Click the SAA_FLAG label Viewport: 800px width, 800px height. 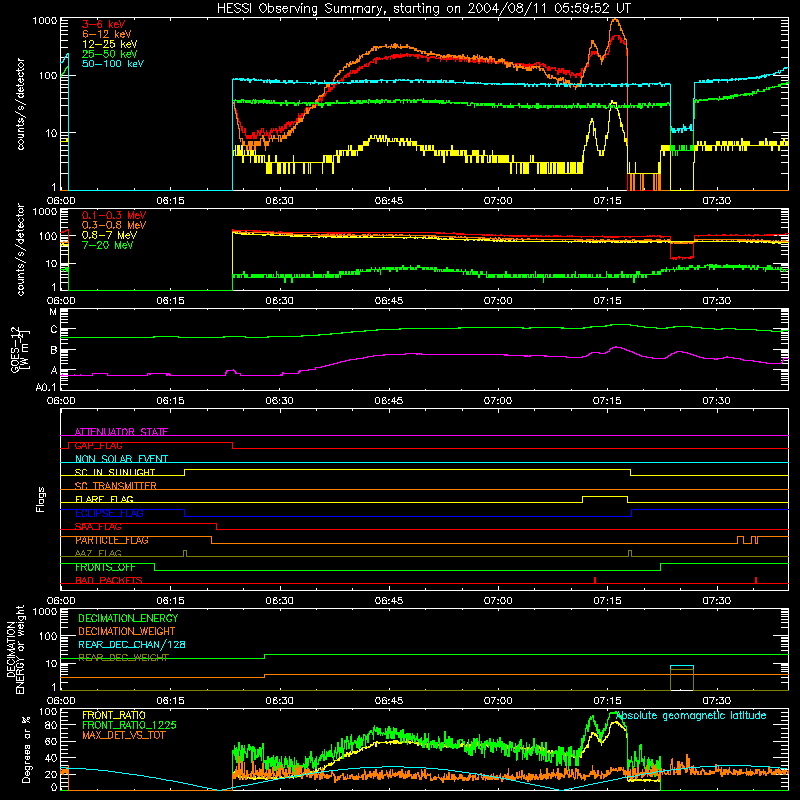[98, 527]
